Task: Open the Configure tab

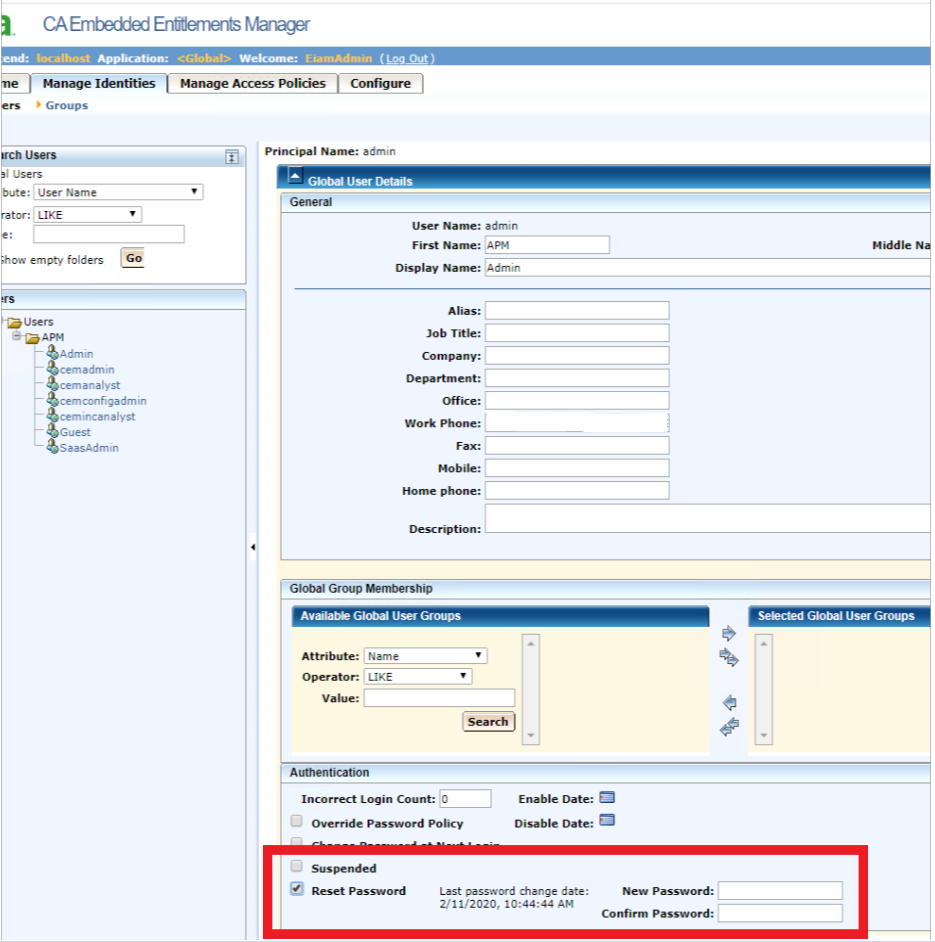Action: coord(380,84)
